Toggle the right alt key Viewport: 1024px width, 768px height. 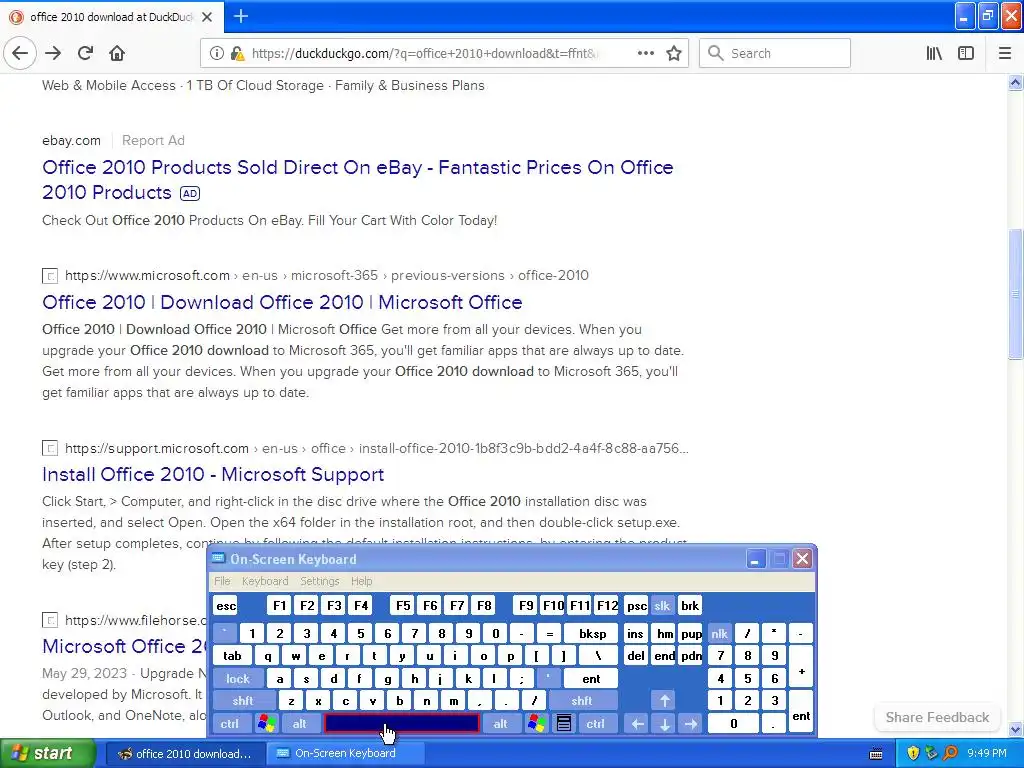coord(501,724)
